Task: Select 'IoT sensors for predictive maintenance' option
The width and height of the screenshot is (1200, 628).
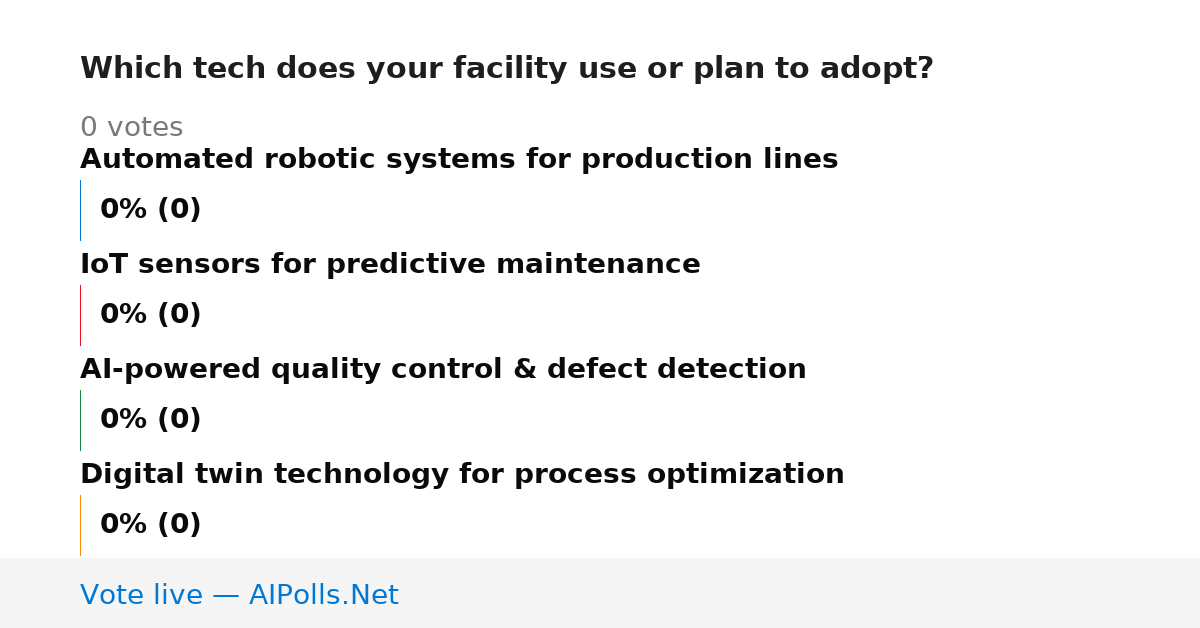Action: coord(390,265)
